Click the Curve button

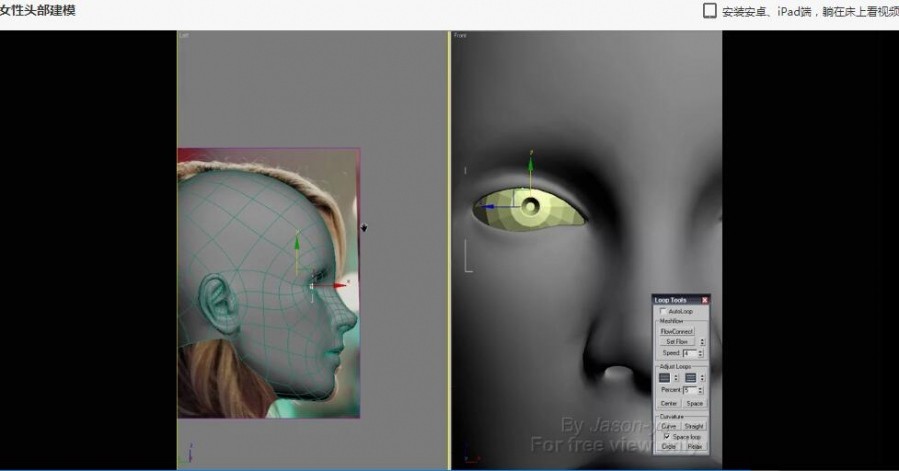pyautogui.click(x=669, y=426)
